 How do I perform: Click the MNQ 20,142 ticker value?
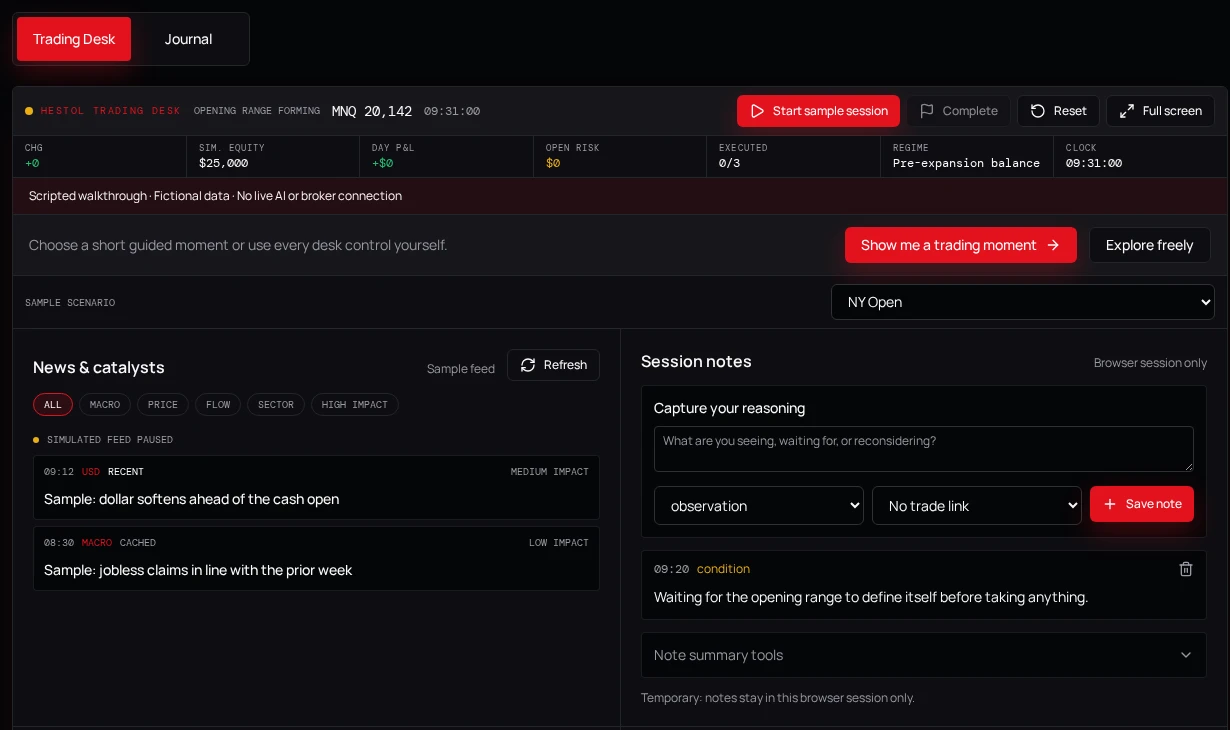pos(372,111)
